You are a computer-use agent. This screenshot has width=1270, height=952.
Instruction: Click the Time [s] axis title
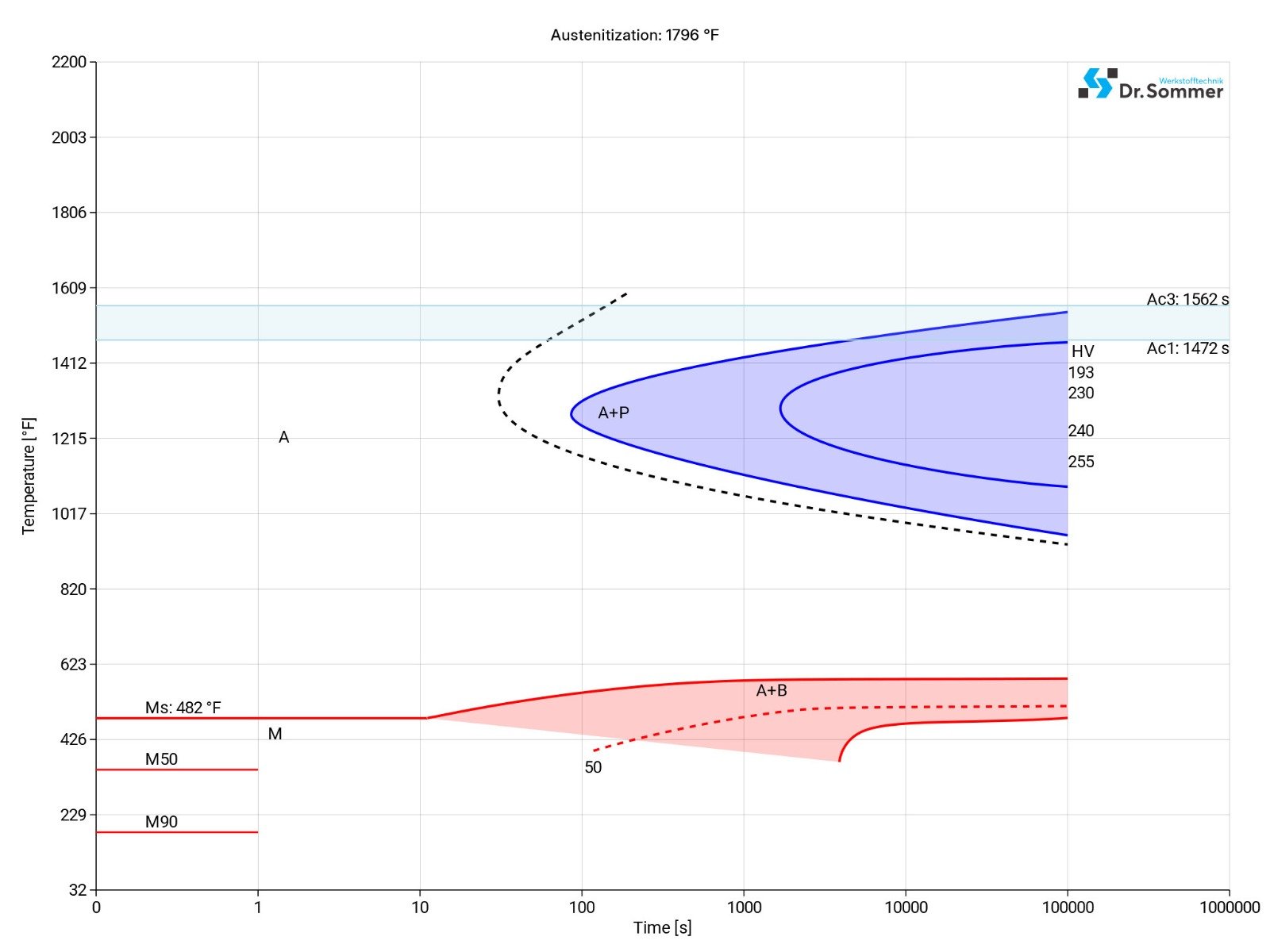tap(662, 927)
